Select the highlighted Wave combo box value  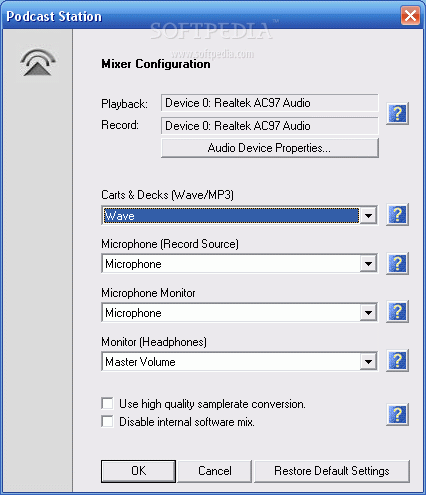pyautogui.click(x=231, y=216)
